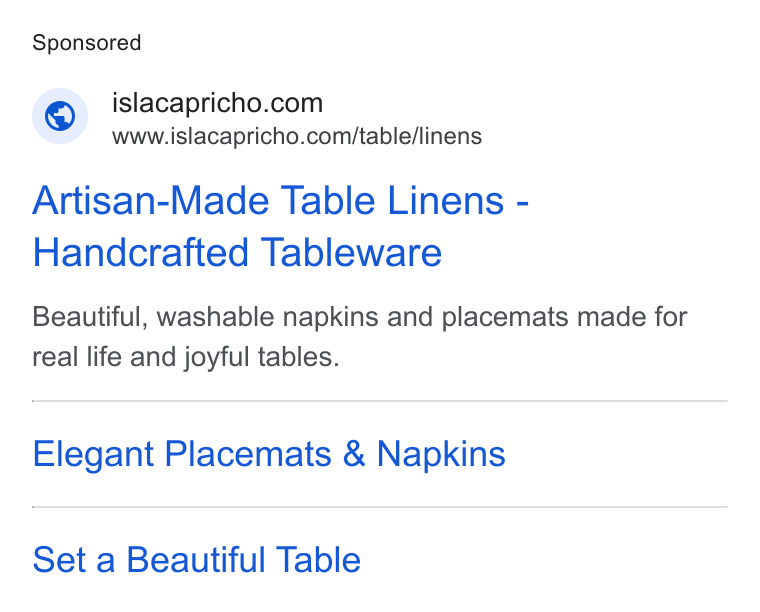Click the ad description starting with Beautiful, washable
The width and height of the screenshot is (760, 612).
(x=360, y=337)
